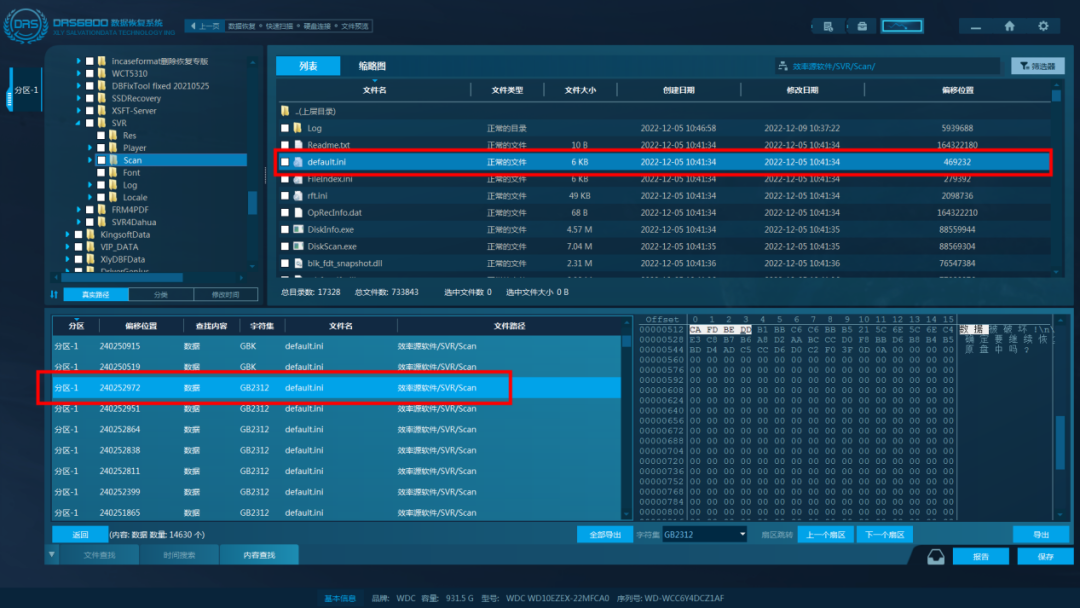This screenshot has width=1080, height=608.
Task: Click the DRS logo emblem
Action: [25, 25]
